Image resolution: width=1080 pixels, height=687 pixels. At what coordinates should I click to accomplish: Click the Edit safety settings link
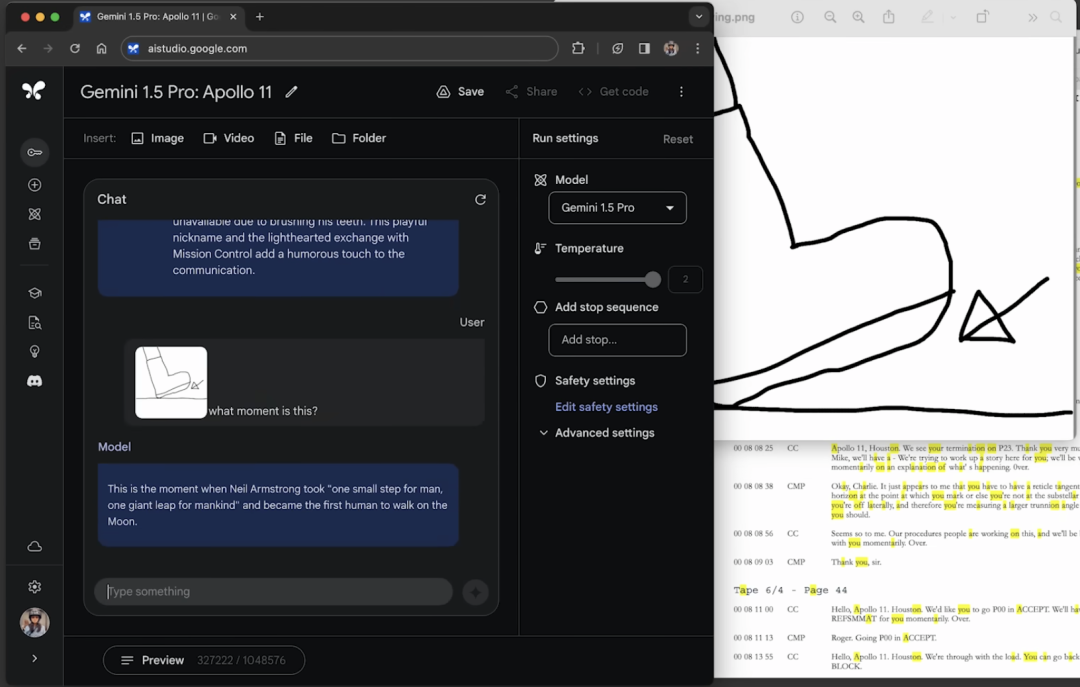pyautogui.click(x=606, y=407)
